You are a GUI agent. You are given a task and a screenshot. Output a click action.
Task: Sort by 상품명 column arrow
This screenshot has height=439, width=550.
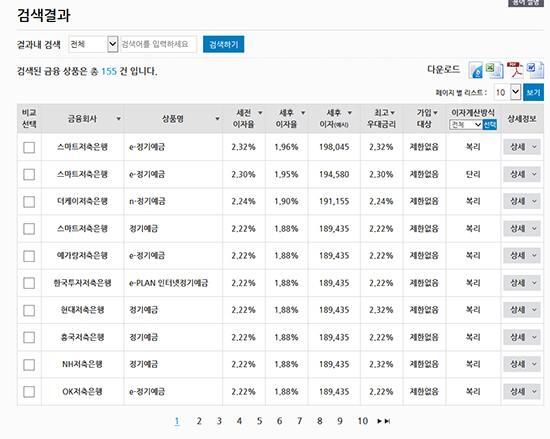[217, 119]
